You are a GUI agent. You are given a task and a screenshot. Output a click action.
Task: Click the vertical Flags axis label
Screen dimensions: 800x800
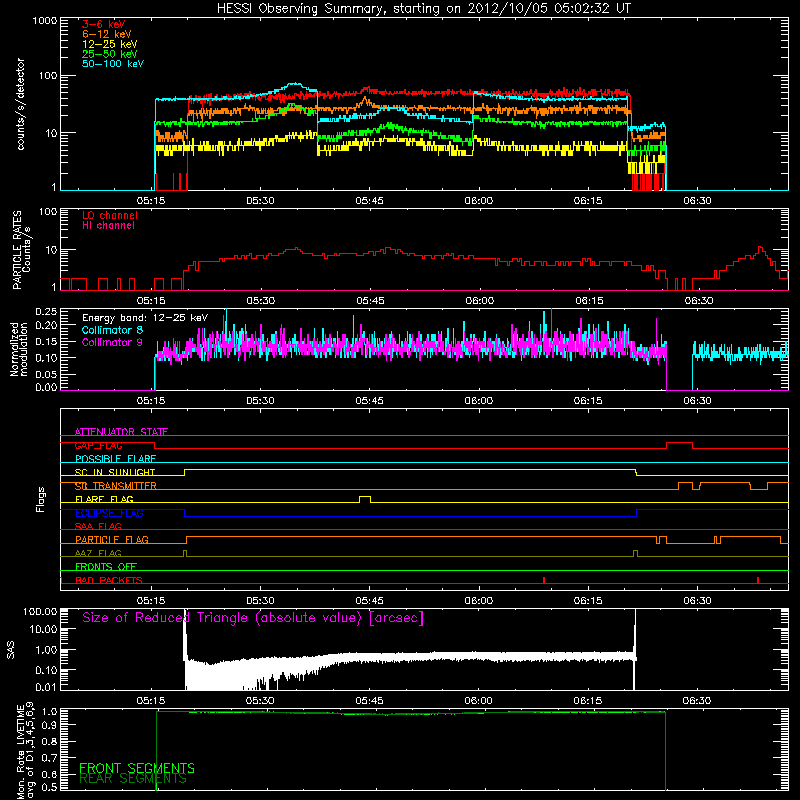pyautogui.click(x=41, y=499)
